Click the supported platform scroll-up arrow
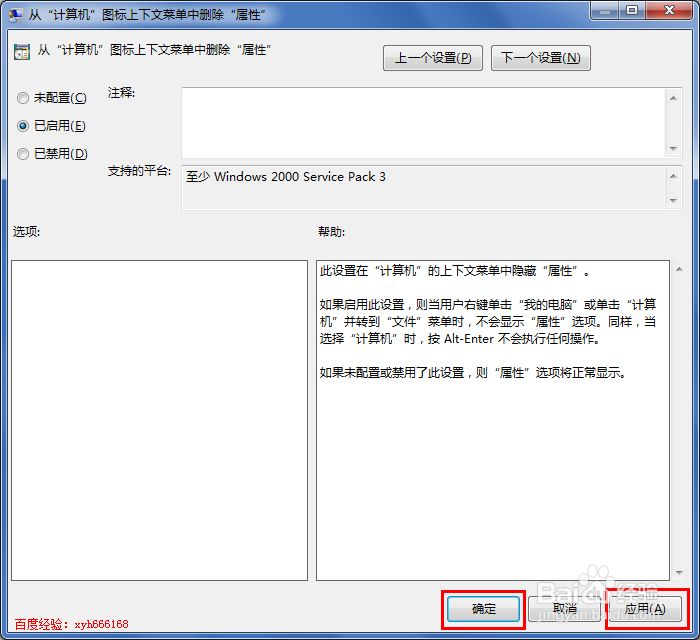Screen dimensions: 700x640 [673, 176]
